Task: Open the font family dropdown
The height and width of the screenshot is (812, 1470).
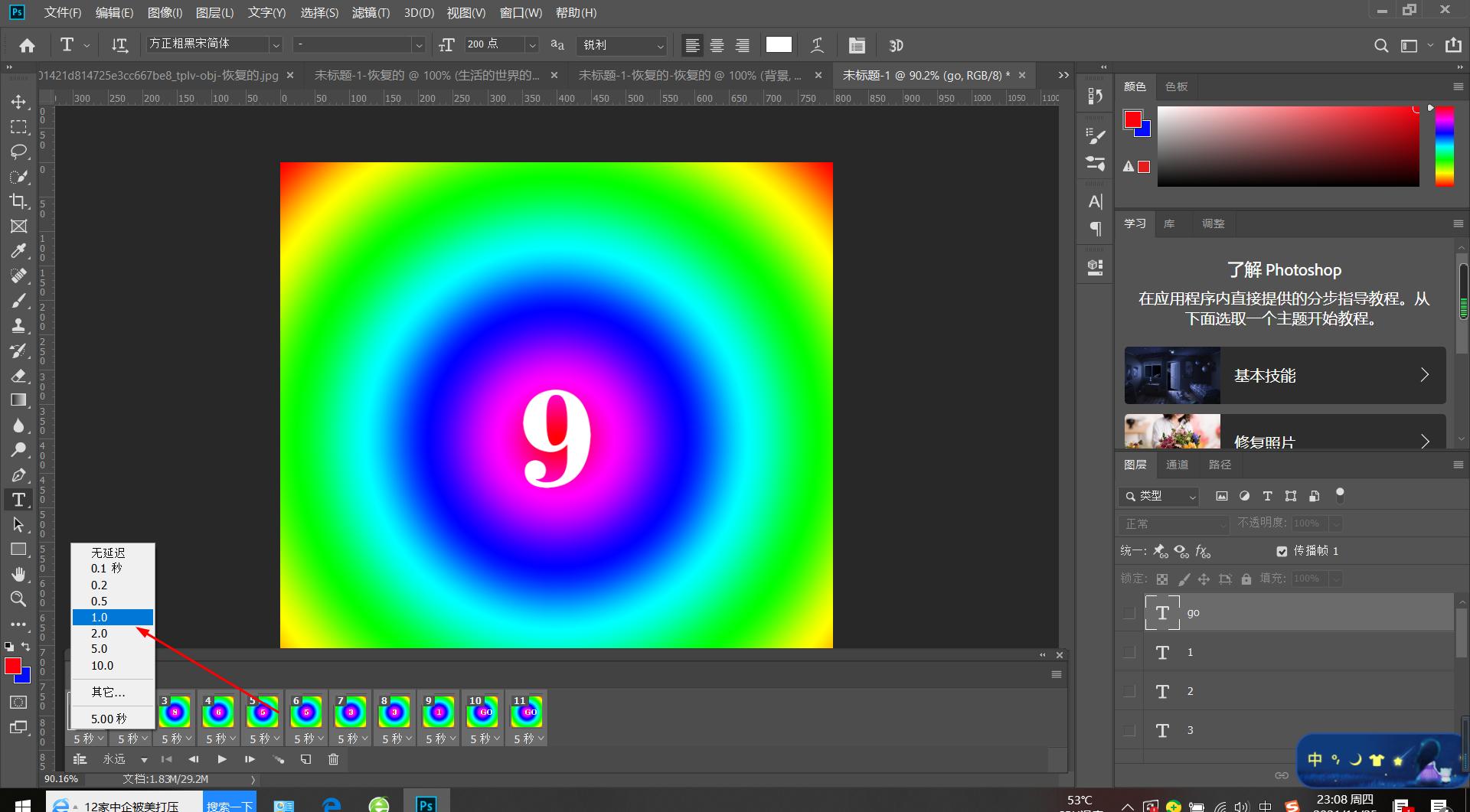Action: [276, 45]
